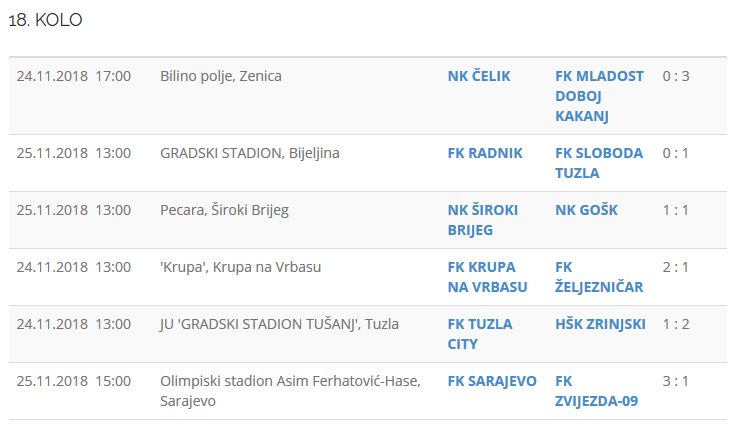Screen dimensions: 735x431
Task: Open the FK Sarajevo team page
Action: pyautogui.click(x=492, y=381)
